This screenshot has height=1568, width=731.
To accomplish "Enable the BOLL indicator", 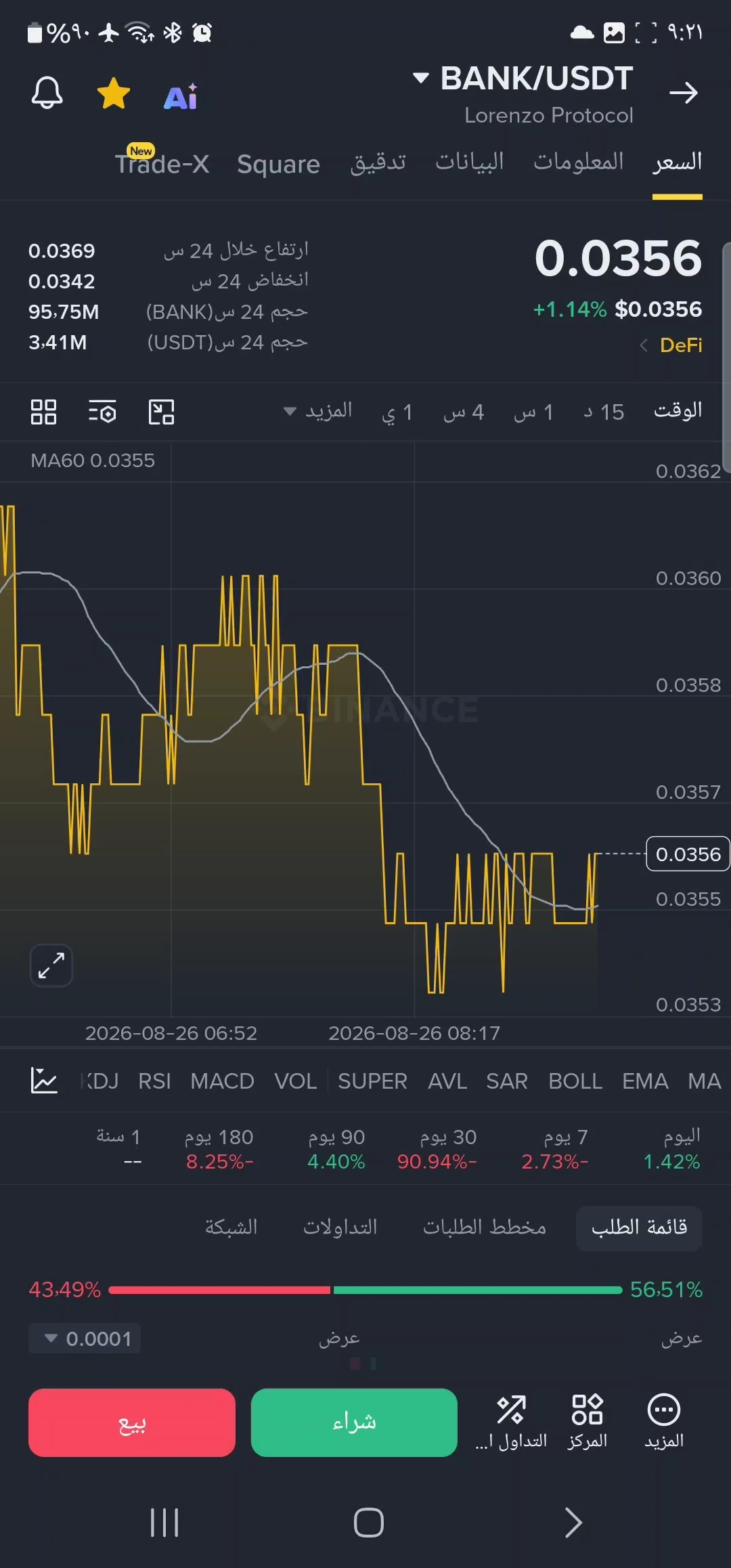I will (x=575, y=1081).
